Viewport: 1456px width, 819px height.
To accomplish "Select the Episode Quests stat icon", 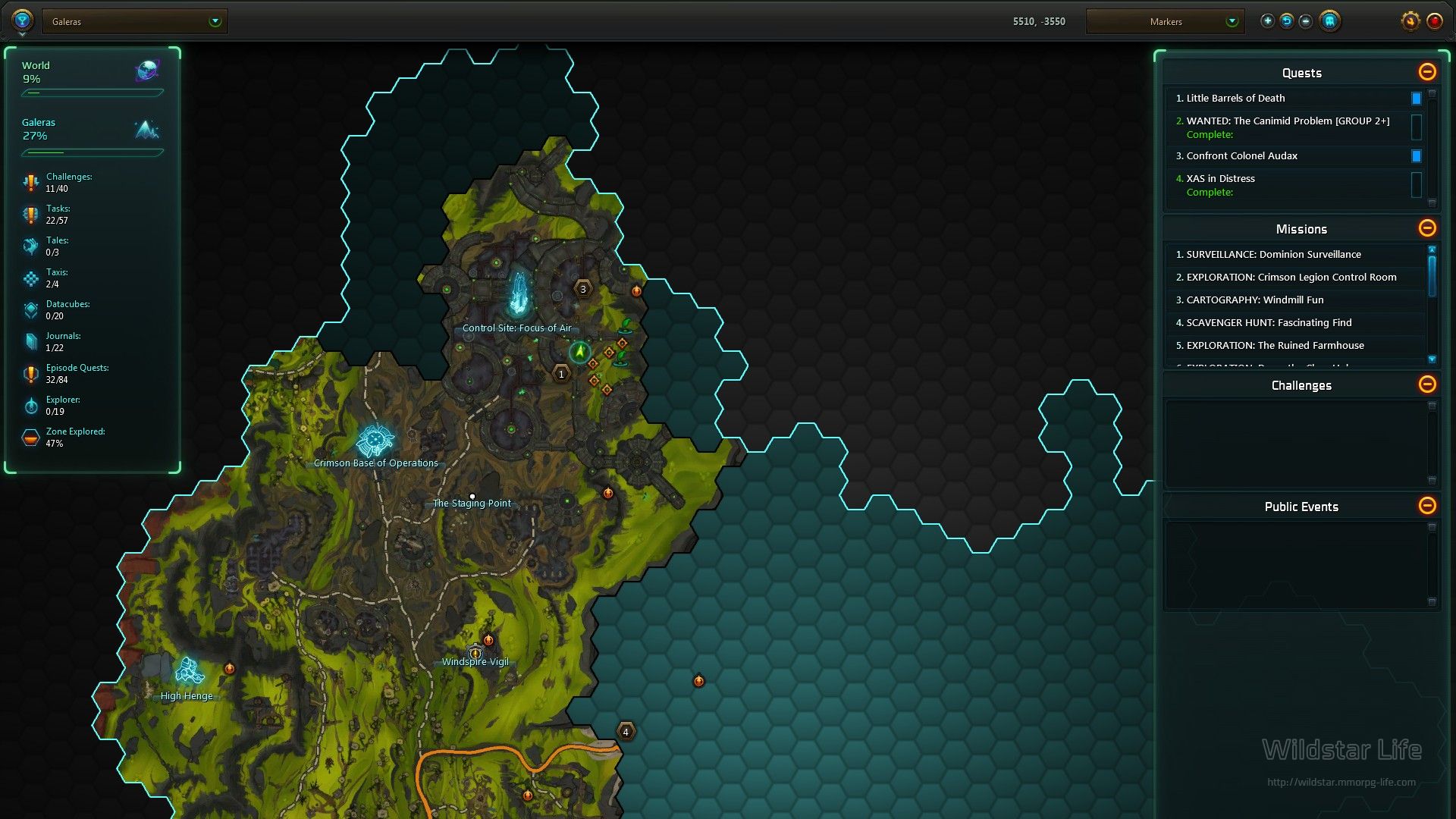I will (x=30, y=374).
